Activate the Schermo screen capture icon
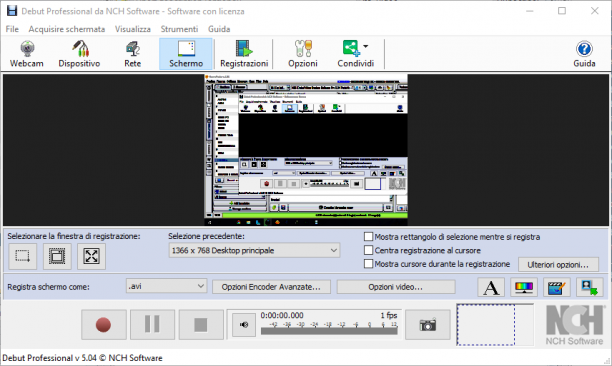612x366 pixels. pos(186,54)
